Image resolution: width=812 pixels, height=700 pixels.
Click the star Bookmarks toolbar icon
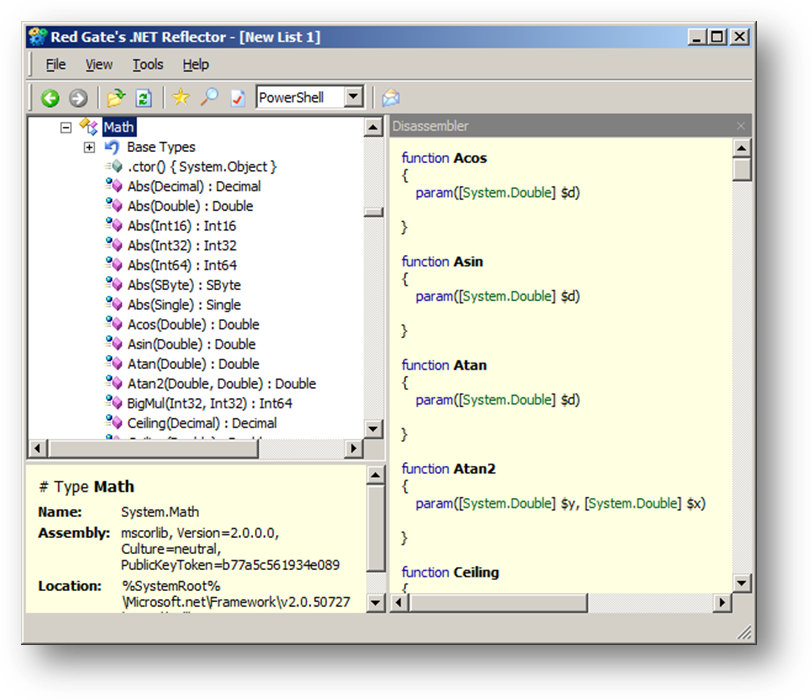181,97
